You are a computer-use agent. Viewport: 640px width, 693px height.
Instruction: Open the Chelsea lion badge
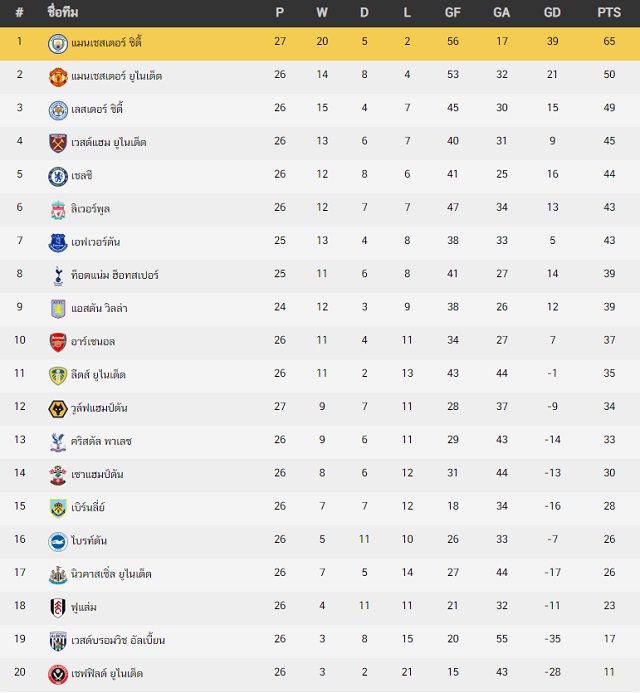pyautogui.click(x=57, y=176)
